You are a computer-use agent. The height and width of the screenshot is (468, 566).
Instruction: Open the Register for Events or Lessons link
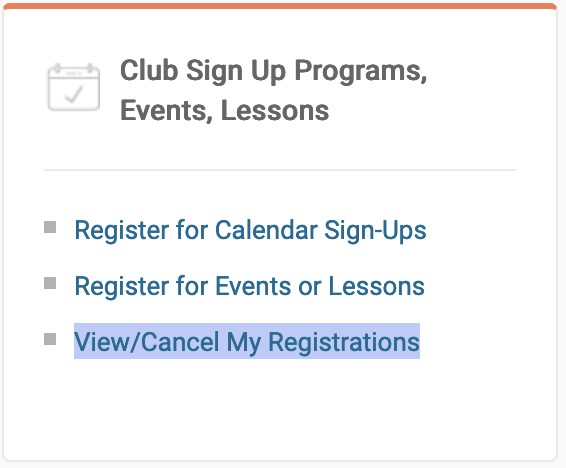pos(249,286)
